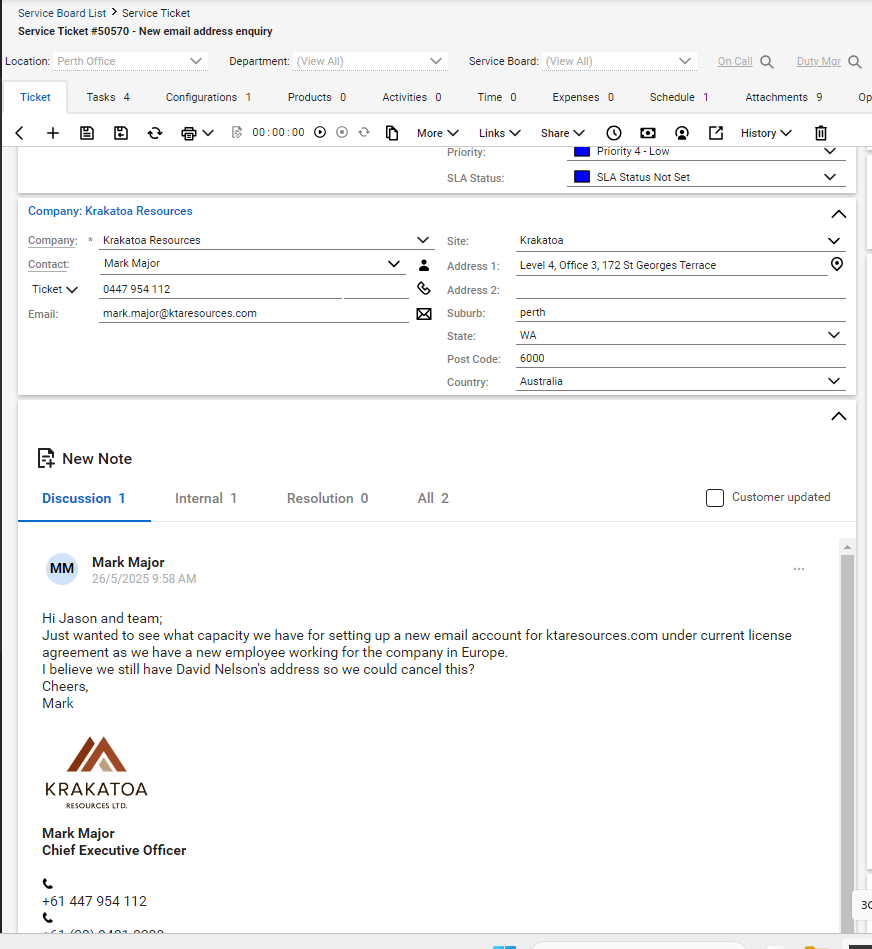Viewport: 872px width, 949px height.
Task: Open the Time tab
Action: click(x=496, y=97)
